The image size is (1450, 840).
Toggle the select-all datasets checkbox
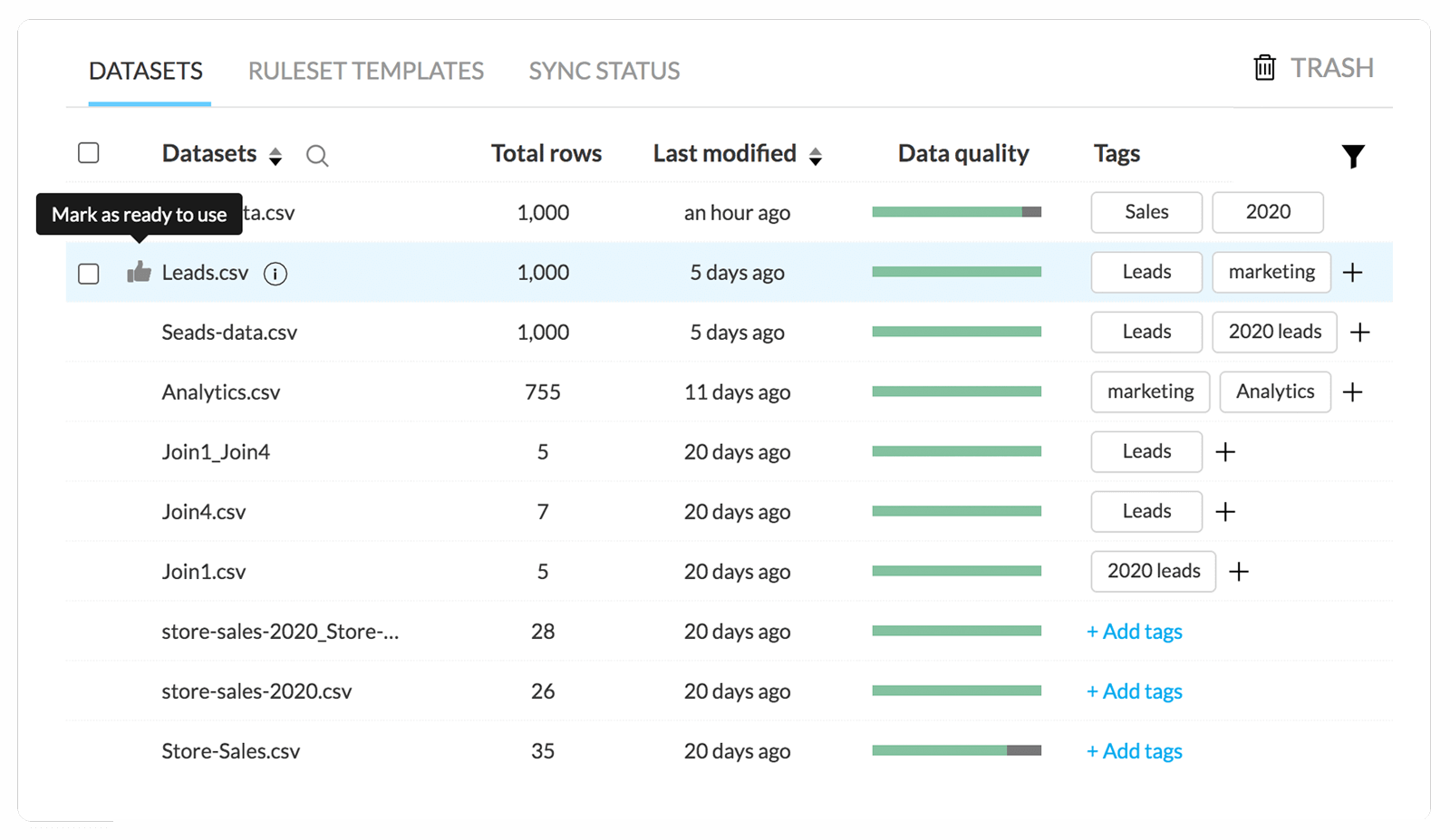[x=89, y=153]
